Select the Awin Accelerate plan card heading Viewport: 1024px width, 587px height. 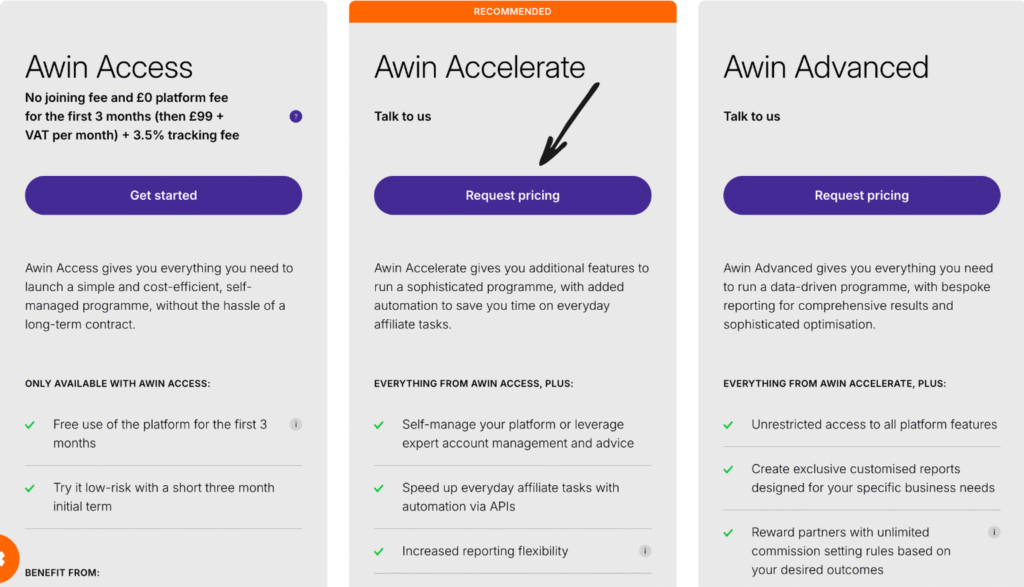tap(479, 67)
